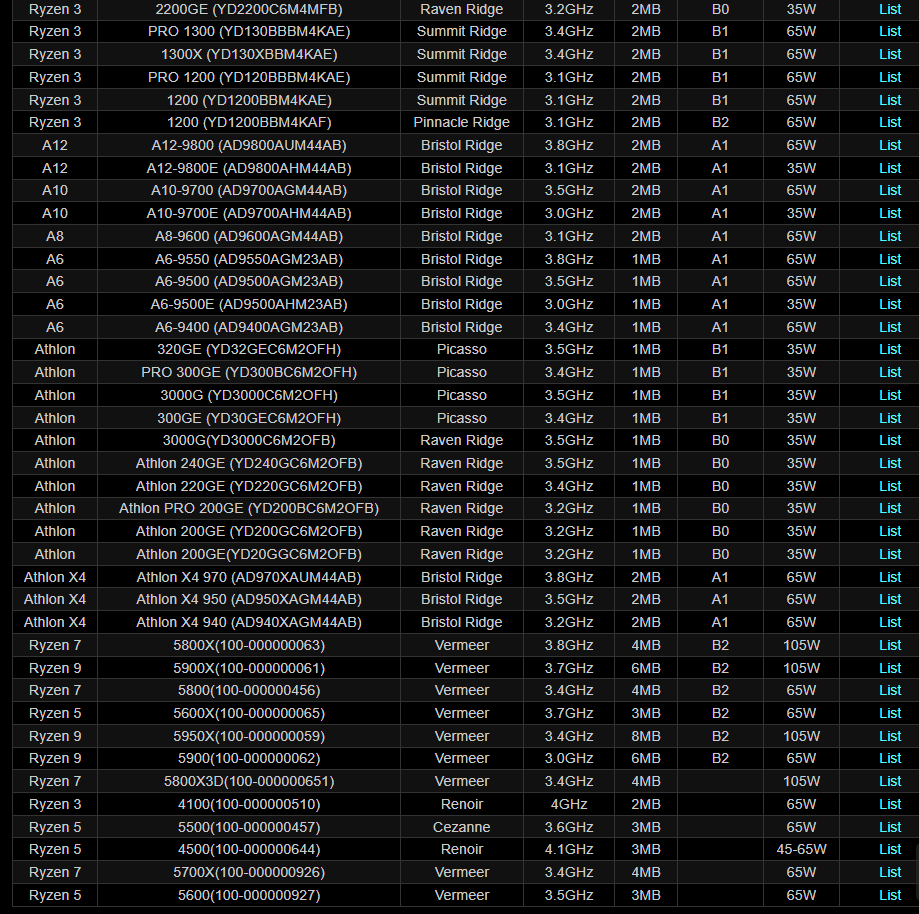919x914 pixels.
Task: Select "5800X3D(100-000000651)" model cell
Action: tap(249, 781)
